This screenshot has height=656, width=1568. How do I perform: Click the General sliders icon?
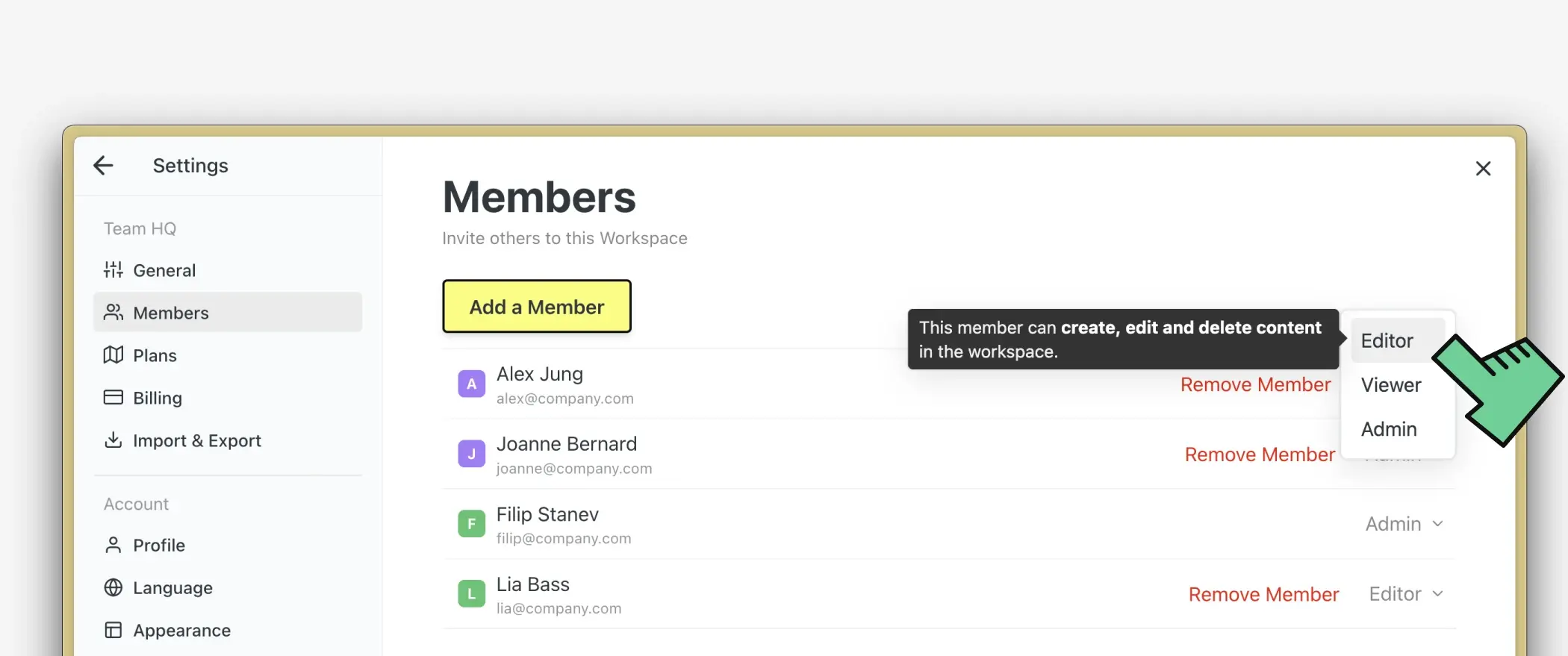pyautogui.click(x=113, y=270)
